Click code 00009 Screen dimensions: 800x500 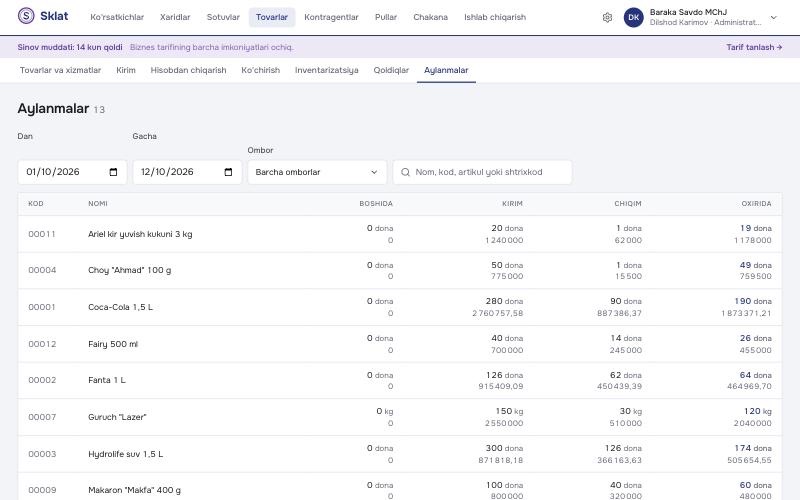click(x=42, y=490)
